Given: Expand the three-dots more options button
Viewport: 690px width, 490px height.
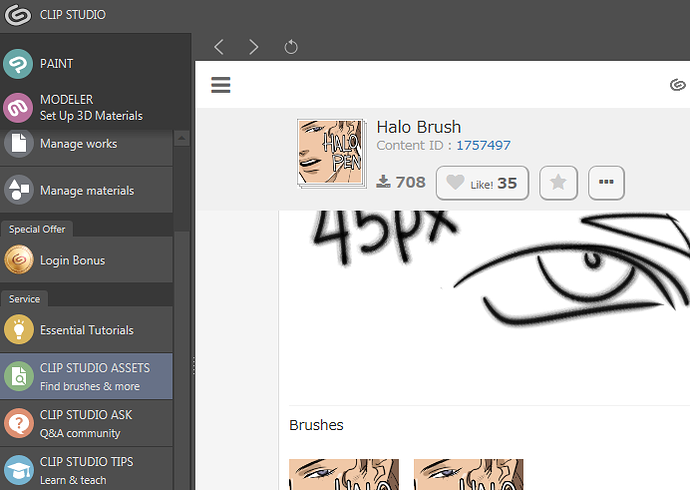Looking at the screenshot, I should coord(606,183).
